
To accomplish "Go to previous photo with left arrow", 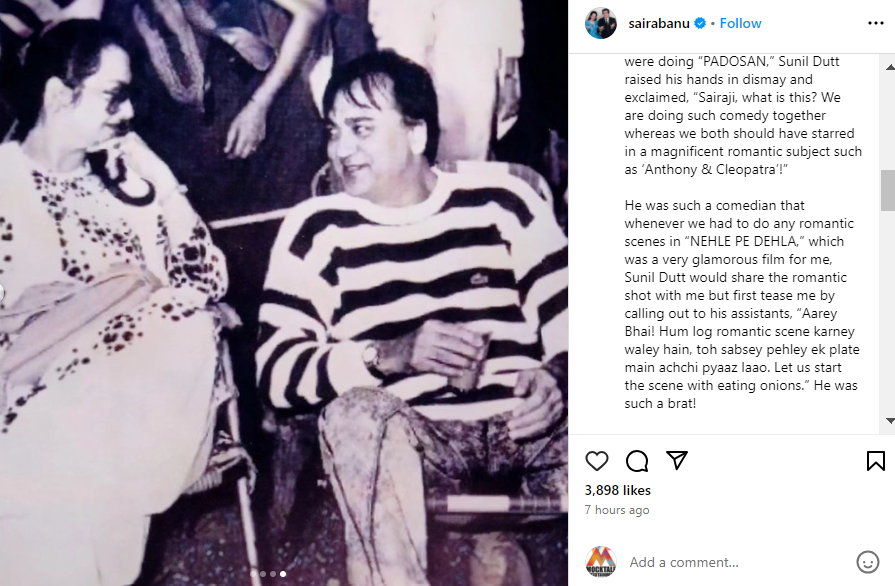I will coord(2,293).
